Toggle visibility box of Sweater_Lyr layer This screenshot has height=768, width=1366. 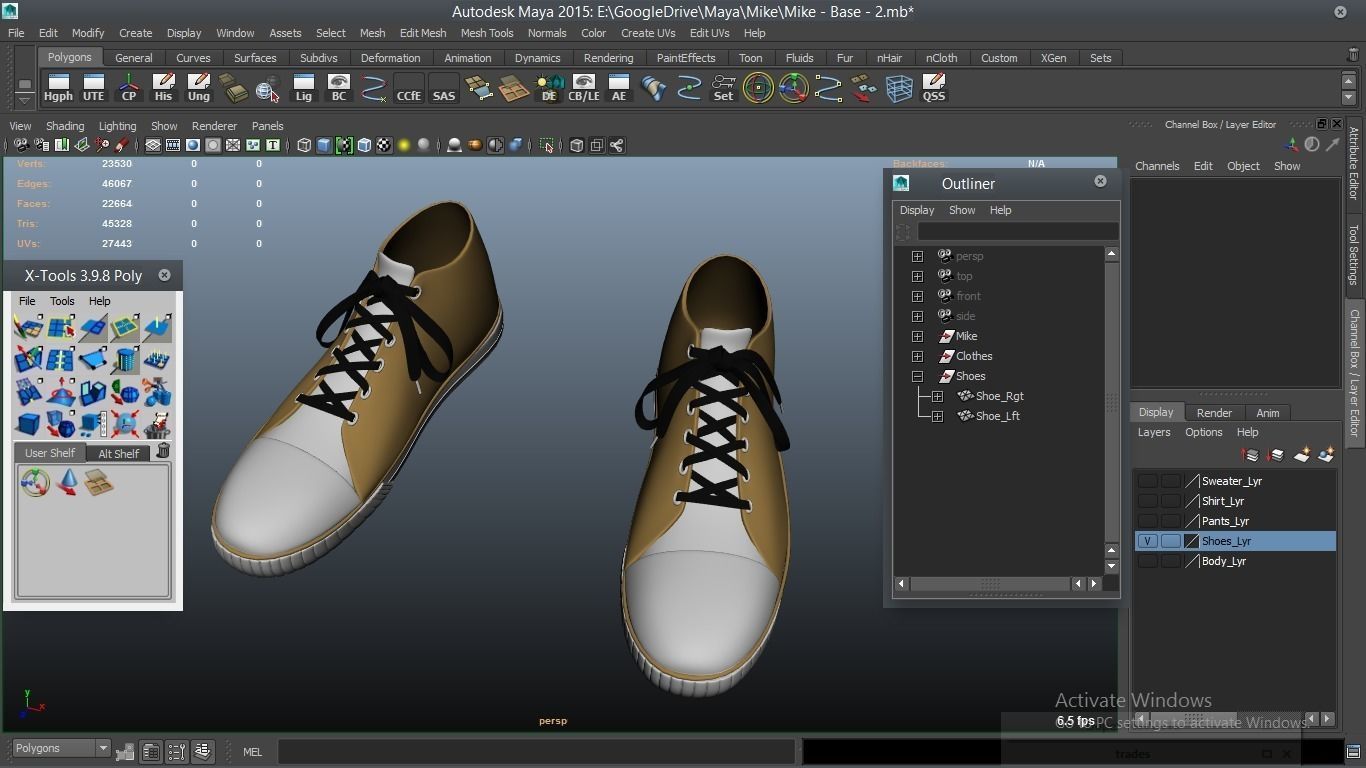coord(1147,481)
